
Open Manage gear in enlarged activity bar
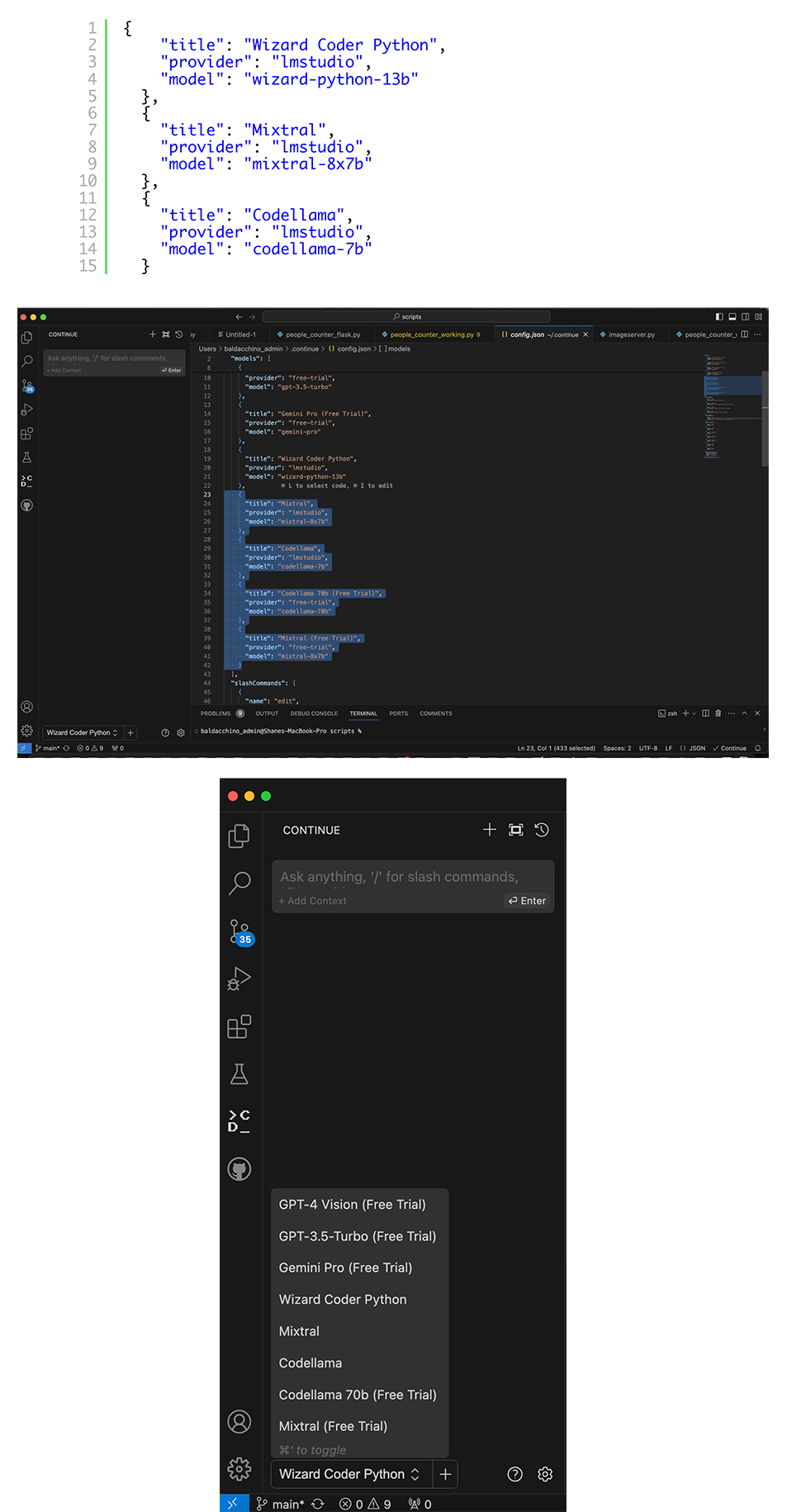(239, 1469)
